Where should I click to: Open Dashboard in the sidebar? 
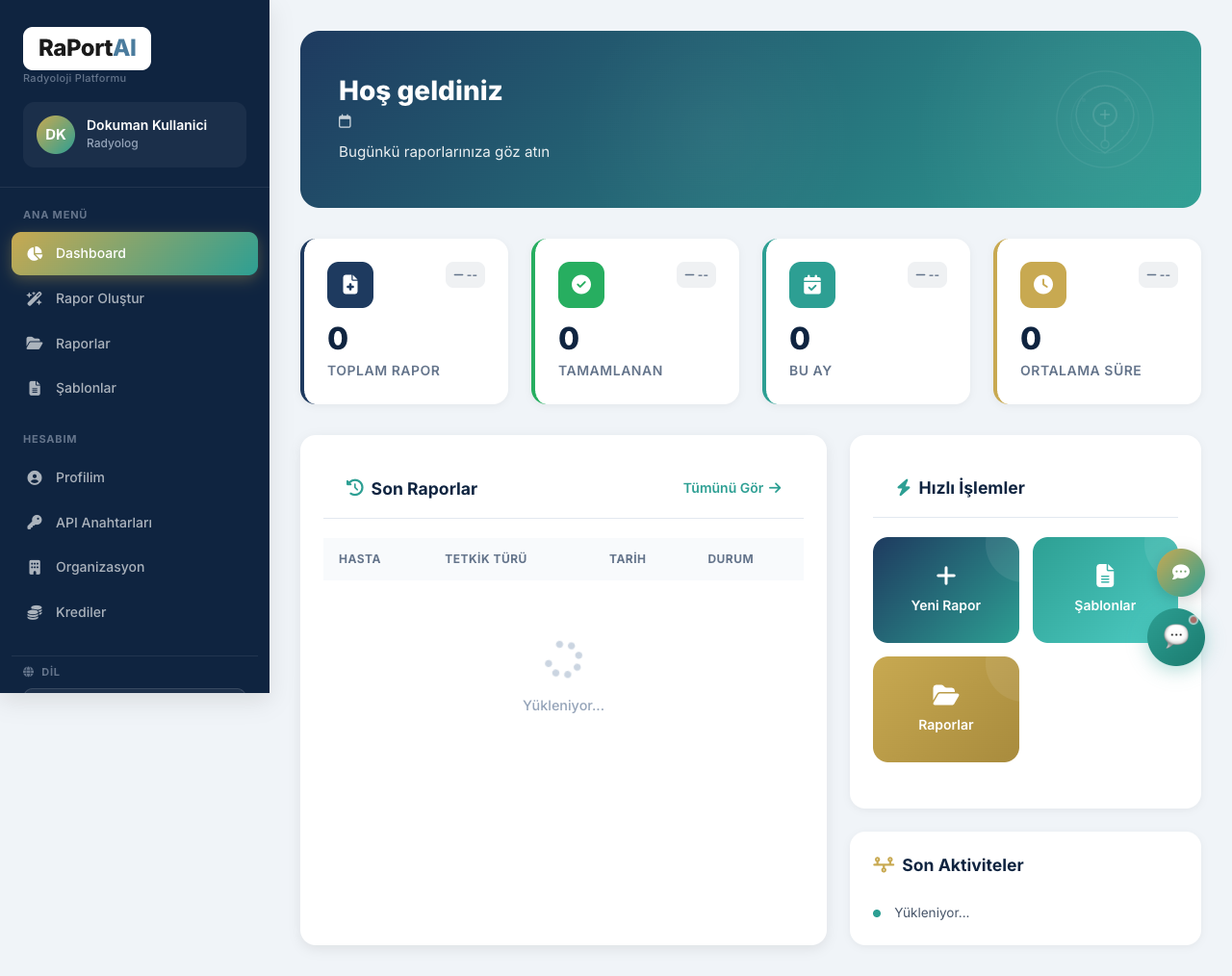(x=135, y=253)
